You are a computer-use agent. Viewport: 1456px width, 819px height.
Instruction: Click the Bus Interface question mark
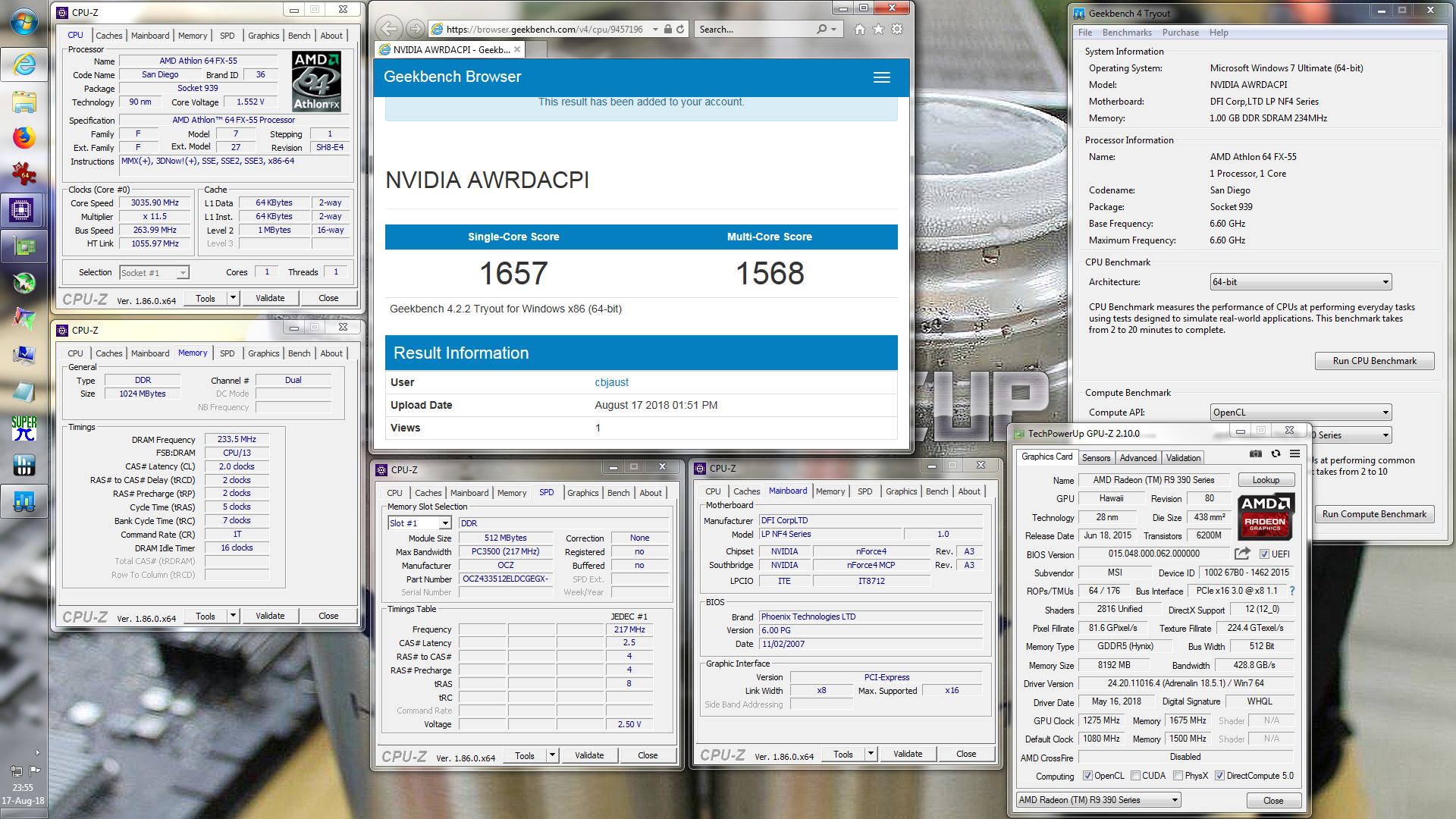tap(1292, 591)
